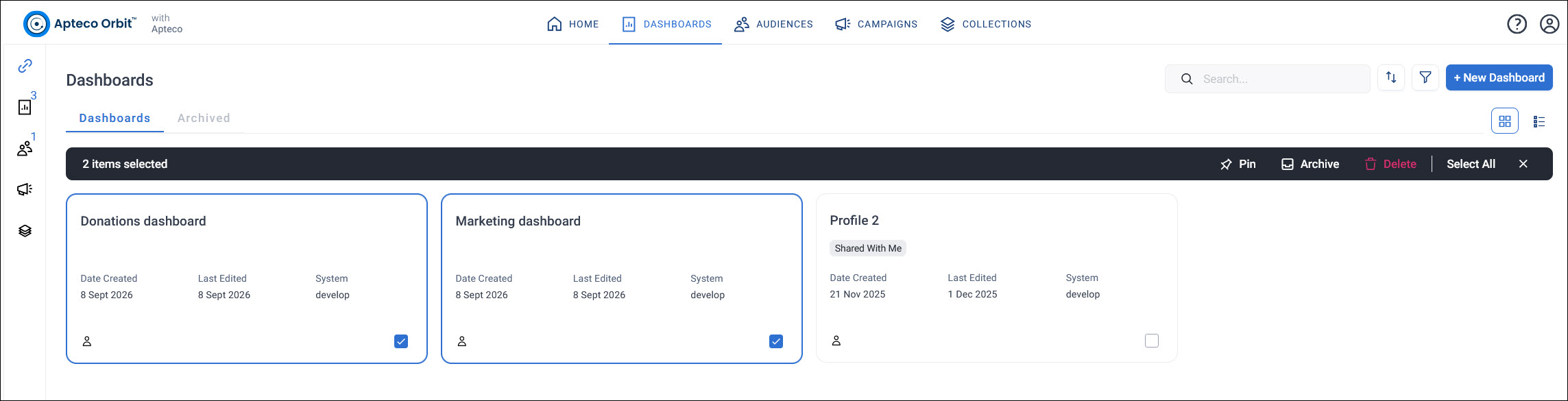This screenshot has width=1568, height=401.
Task: Switch to grid card view
Action: 1505,121
